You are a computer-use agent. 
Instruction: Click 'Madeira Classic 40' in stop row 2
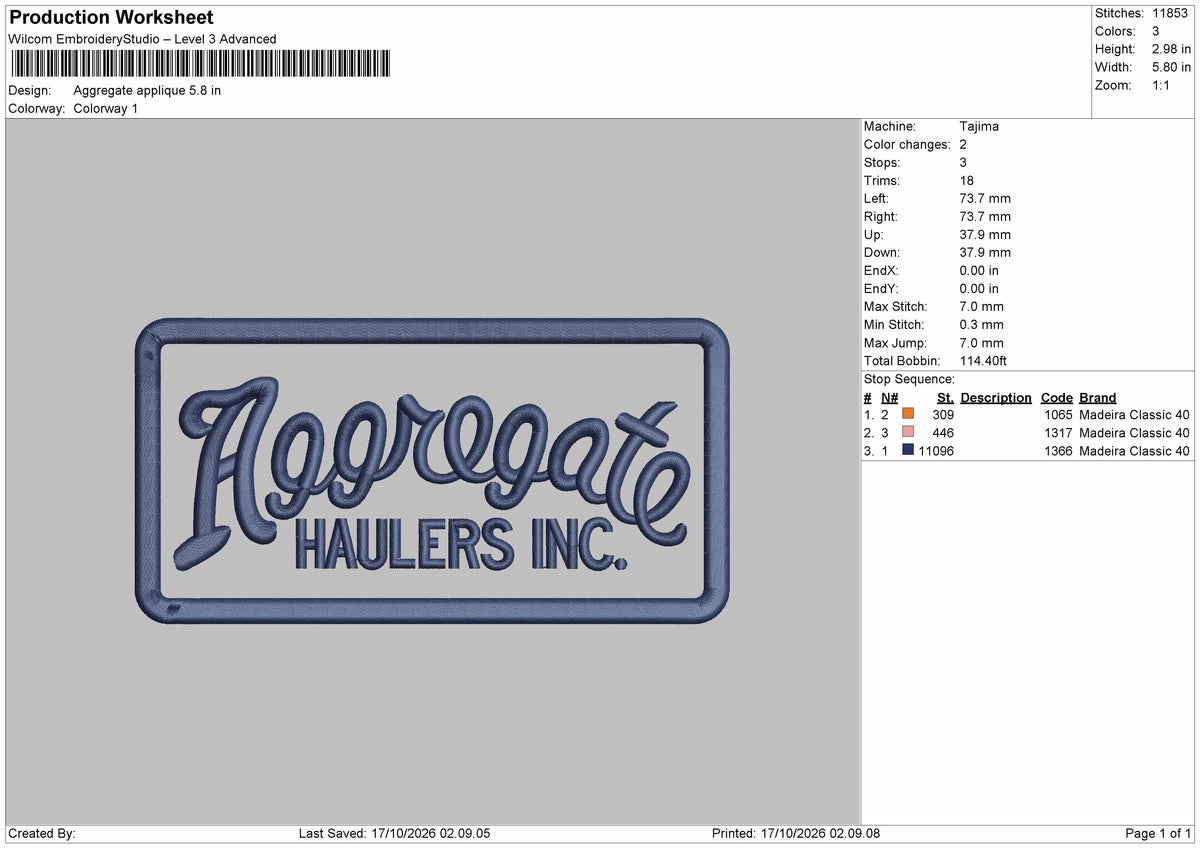1135,433
